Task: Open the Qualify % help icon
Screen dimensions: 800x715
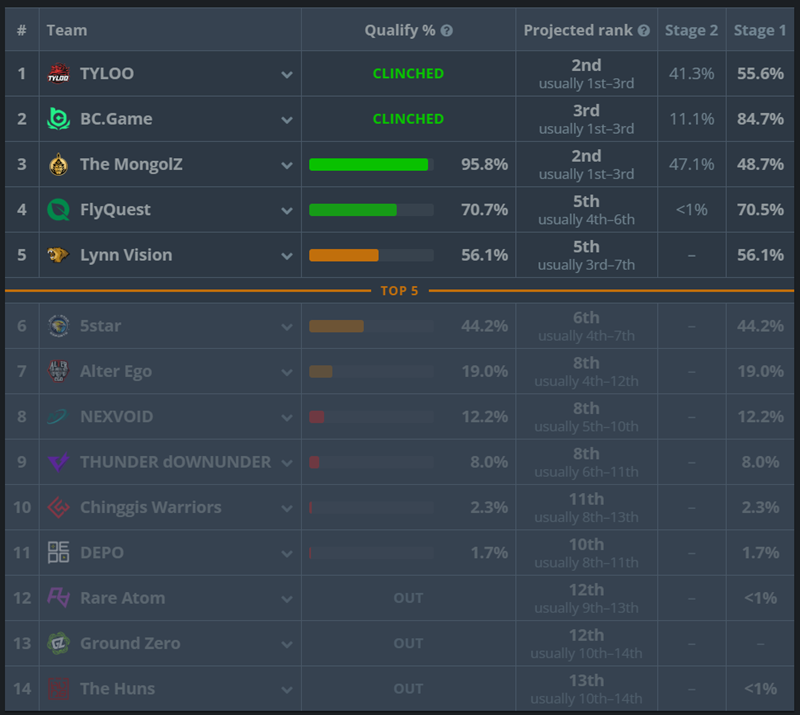Action: click(x=446, y=31)
